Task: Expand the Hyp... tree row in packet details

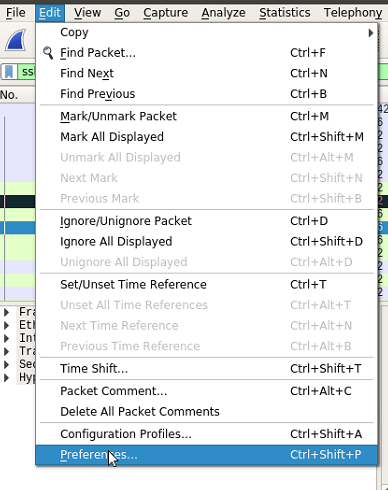Action: (6, 378)
